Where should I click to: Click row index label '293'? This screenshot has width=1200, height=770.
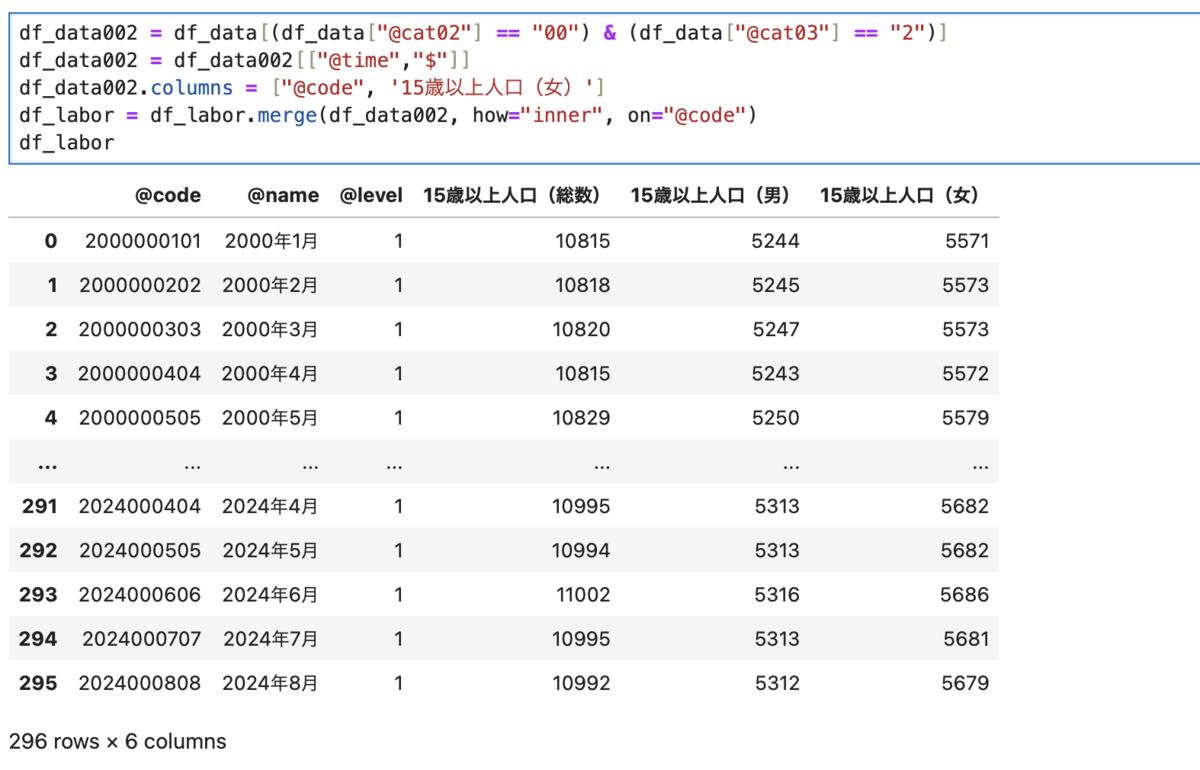(x=38, y=594)
